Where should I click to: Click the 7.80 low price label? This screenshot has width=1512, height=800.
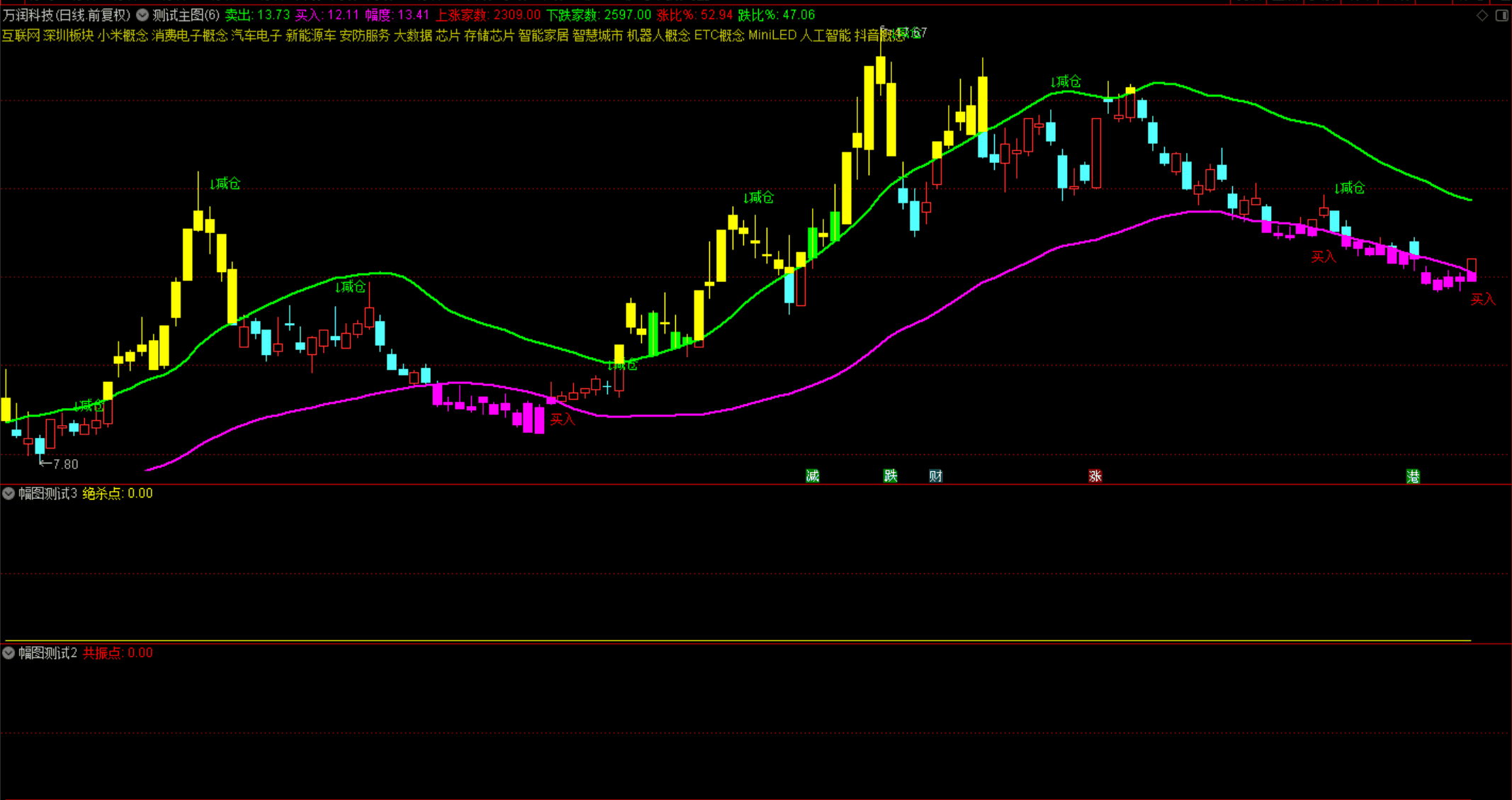click(x=65, y=464)
